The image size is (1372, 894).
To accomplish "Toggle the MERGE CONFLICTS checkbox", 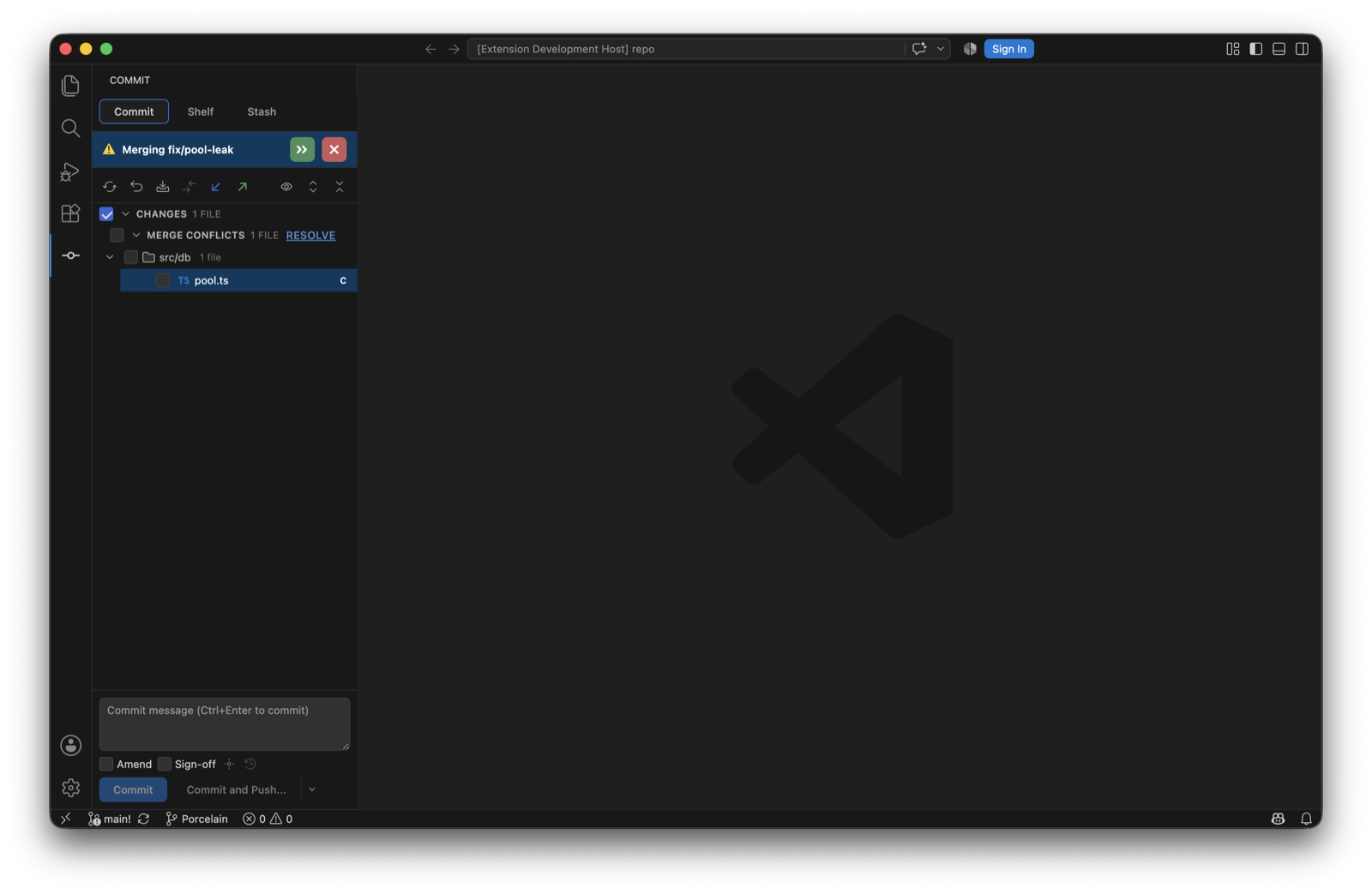I will click(117, 235).
